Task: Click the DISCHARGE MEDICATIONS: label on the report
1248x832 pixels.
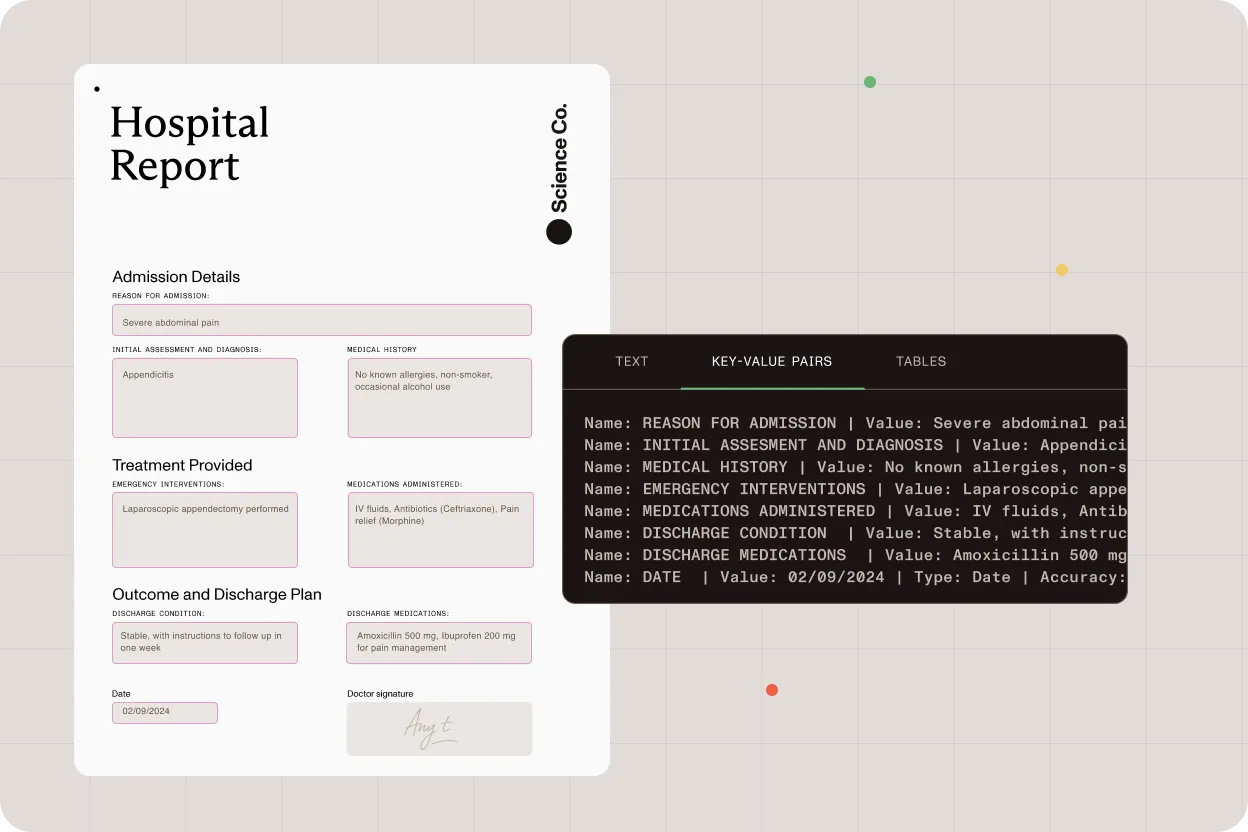Action: click(398, 613)
